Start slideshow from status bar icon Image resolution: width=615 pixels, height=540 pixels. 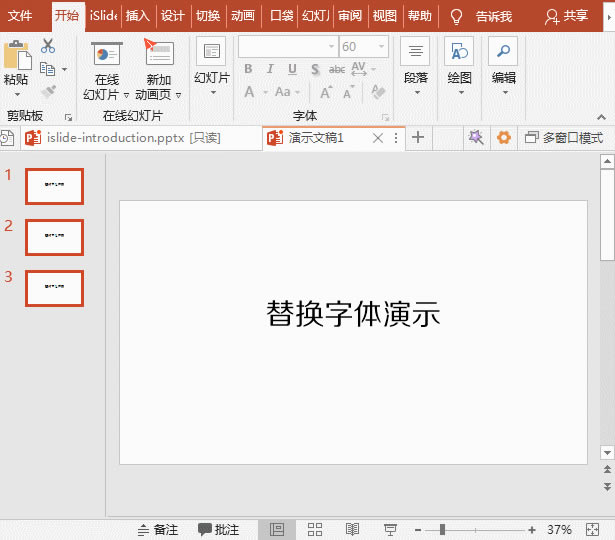[x=390, y=529]
